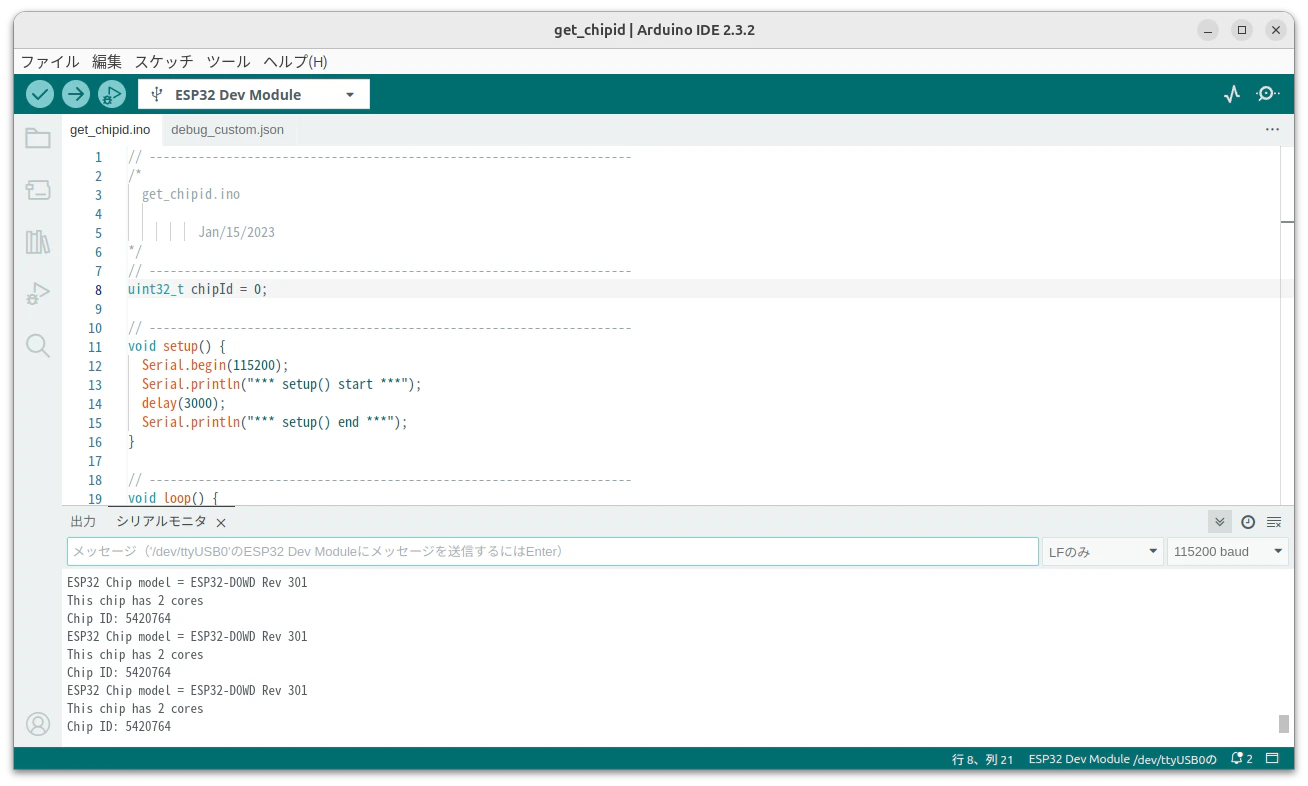Click the serial monitor scrollbar thumb
The image size is (1308, 786).
1284,724
